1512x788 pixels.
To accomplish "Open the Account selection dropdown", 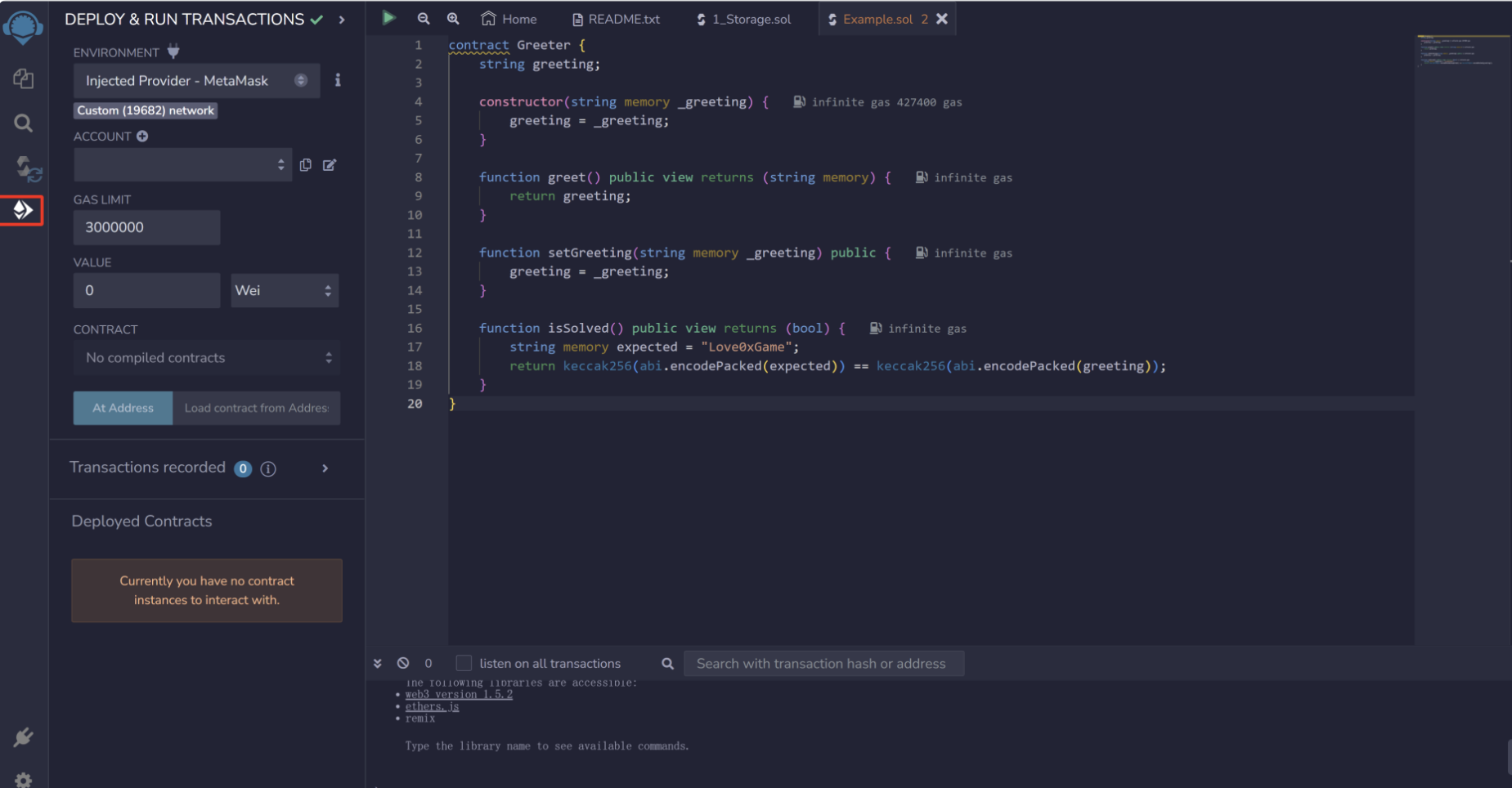I will click(x=182, y=165).
